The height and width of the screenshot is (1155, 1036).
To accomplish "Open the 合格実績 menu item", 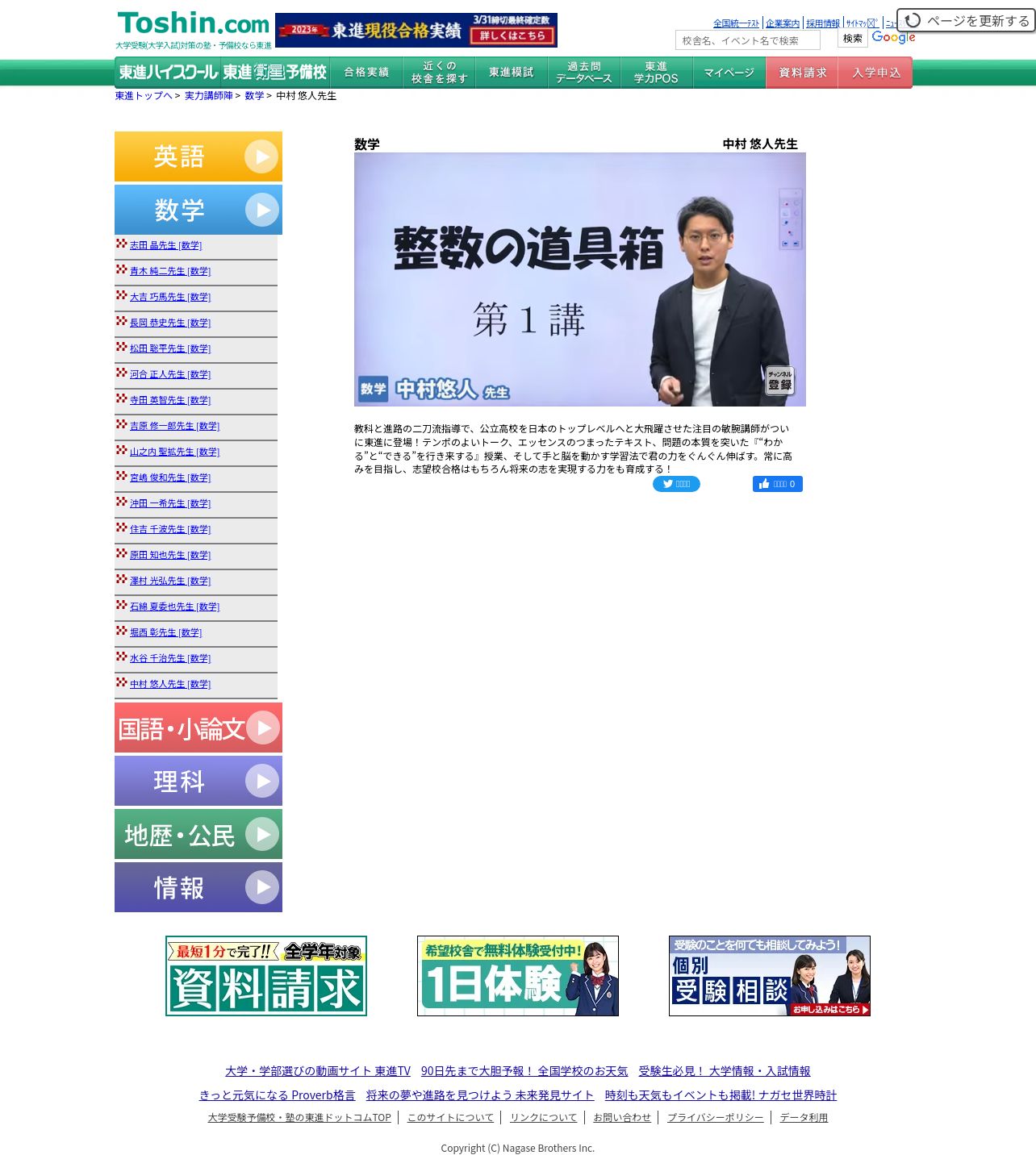I will point(366,73).
